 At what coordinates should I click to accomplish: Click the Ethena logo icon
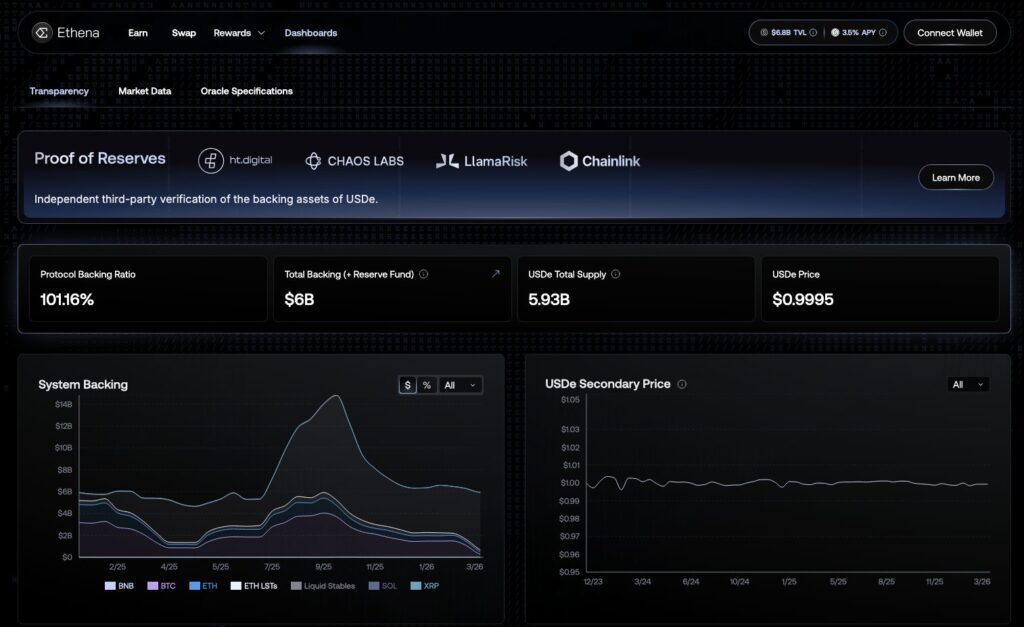coord(42,33)
